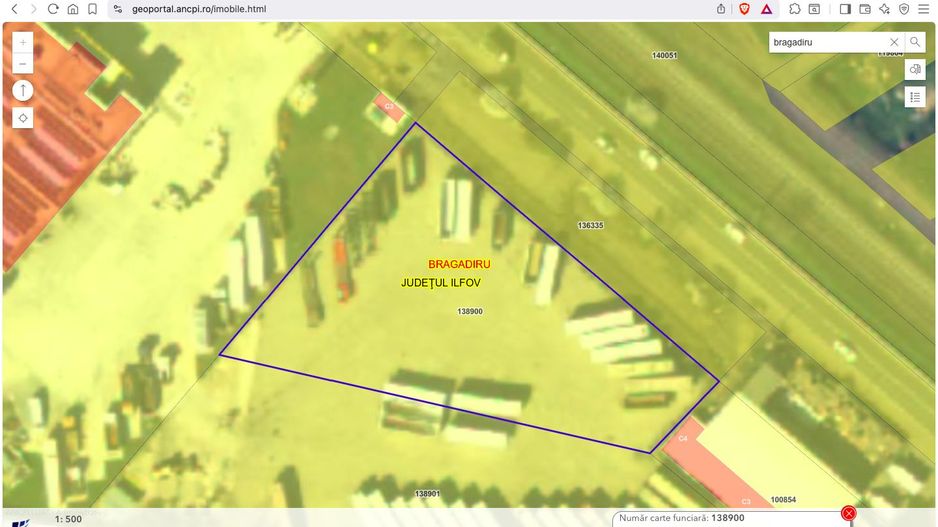
Task: Click the bragadiru search field
Action: point(827,42)
